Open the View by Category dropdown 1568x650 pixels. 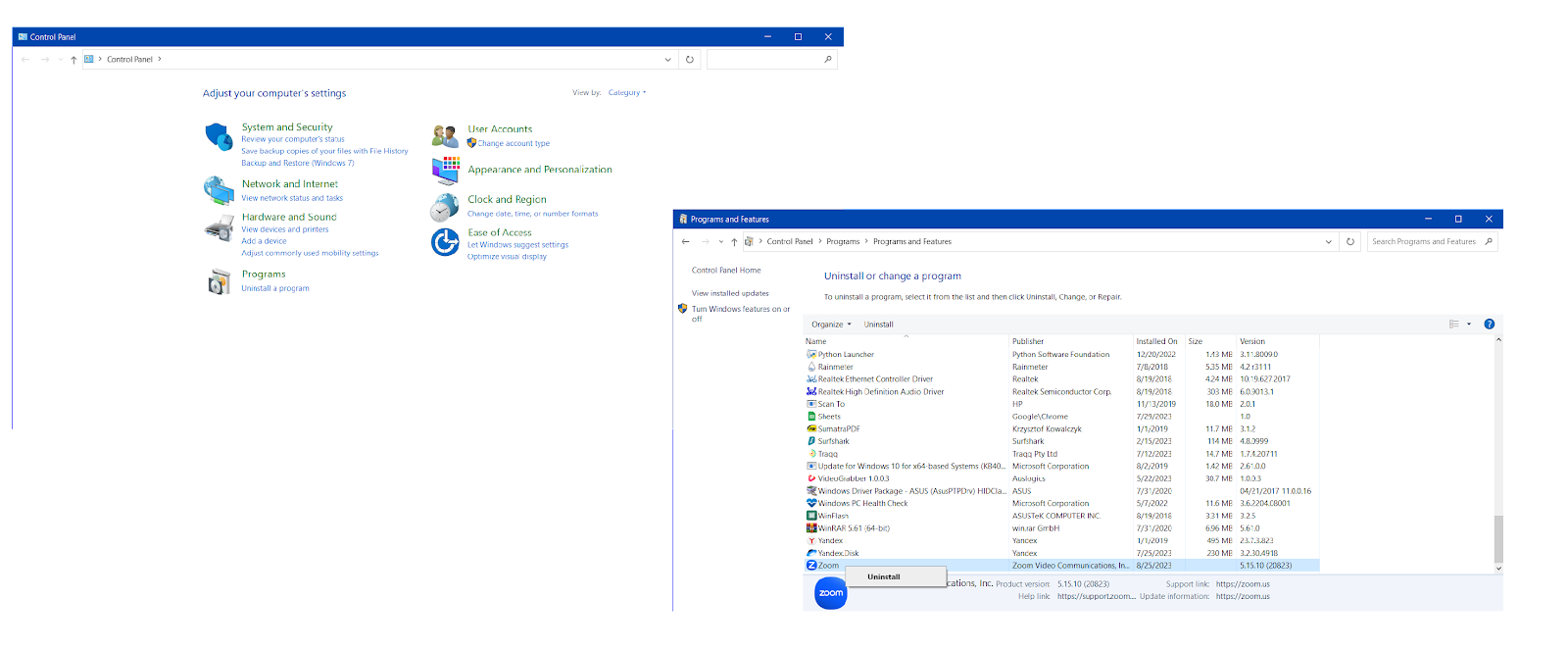(x=626, y=93)
